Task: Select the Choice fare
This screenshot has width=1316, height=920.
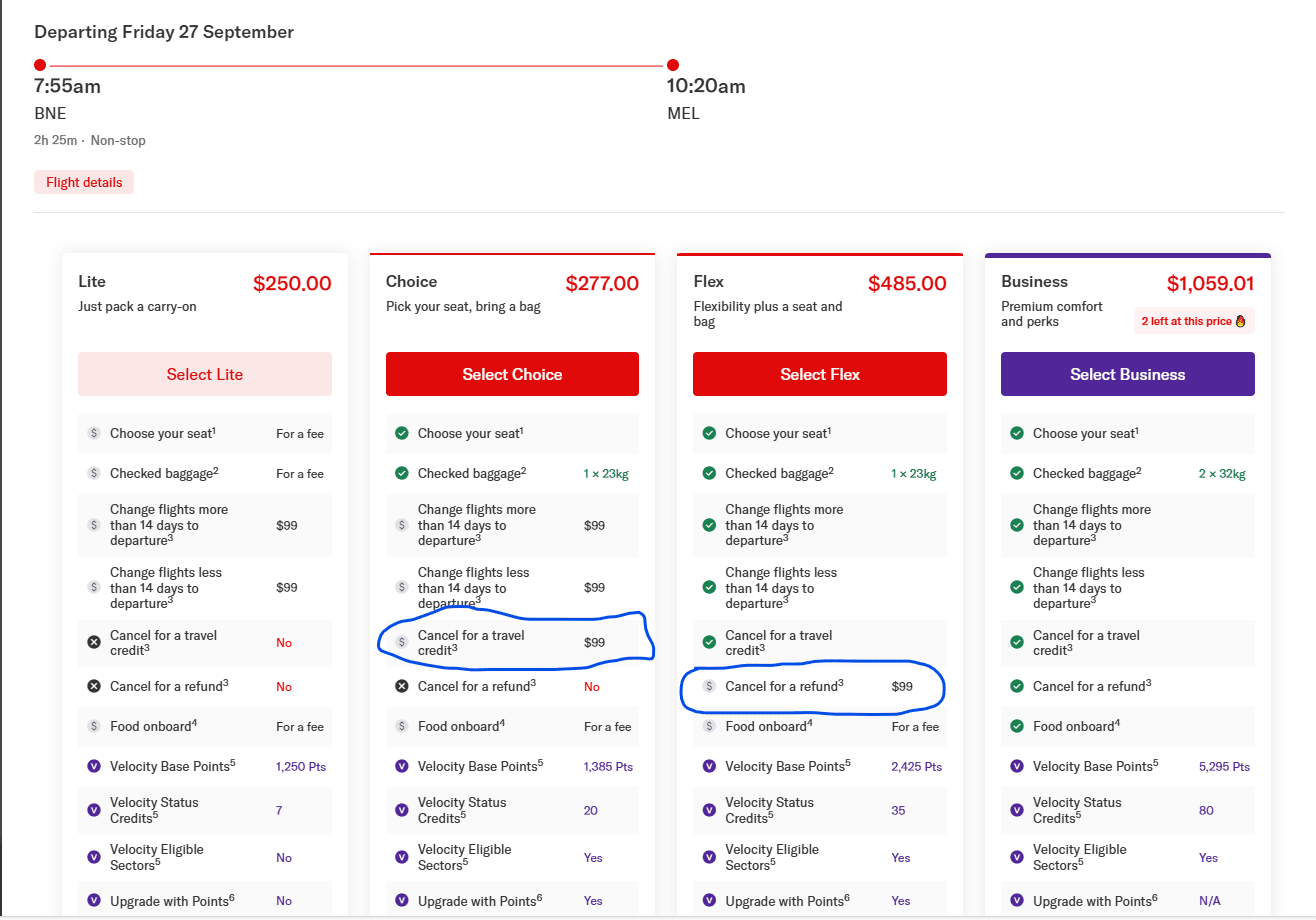Action: 512,374
